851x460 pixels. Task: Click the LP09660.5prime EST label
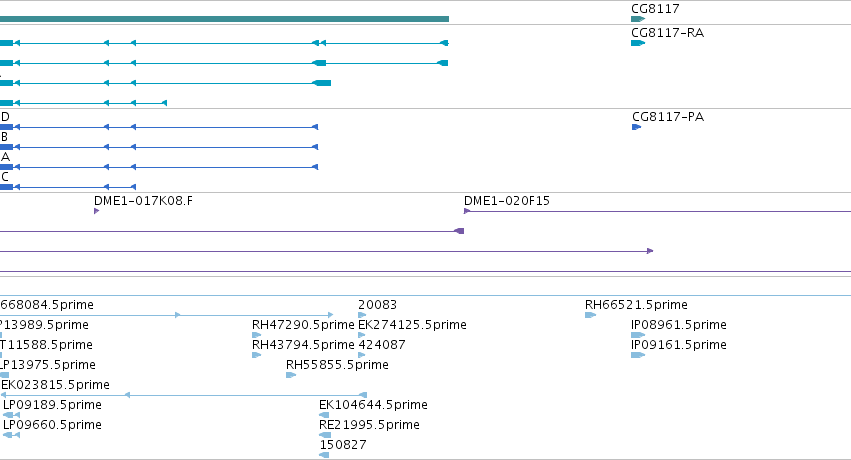pyautogui.click(x=52, y=425)
